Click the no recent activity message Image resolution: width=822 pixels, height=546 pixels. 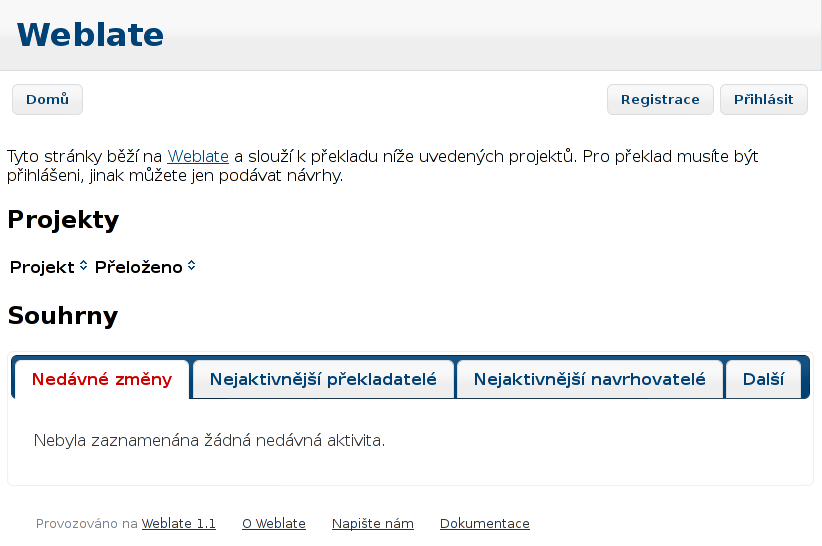209,440
